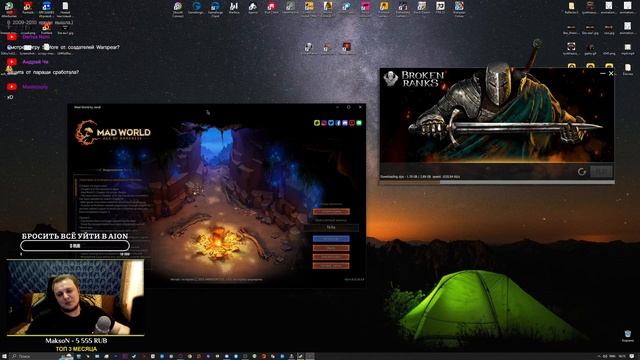Click refresh icon in Broken Ranks launcher

[582, 172]
